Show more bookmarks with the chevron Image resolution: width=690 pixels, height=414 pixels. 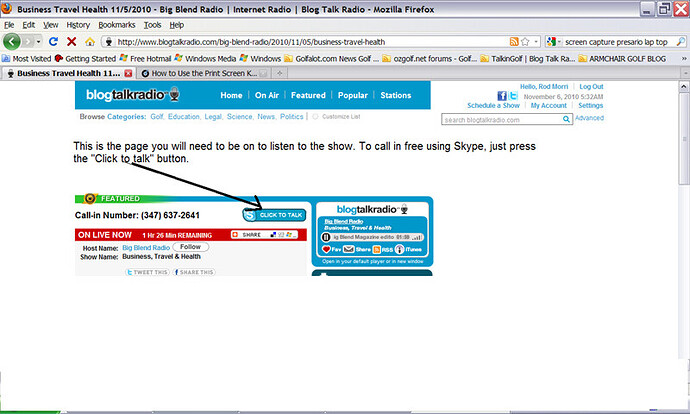click(684, 59)
